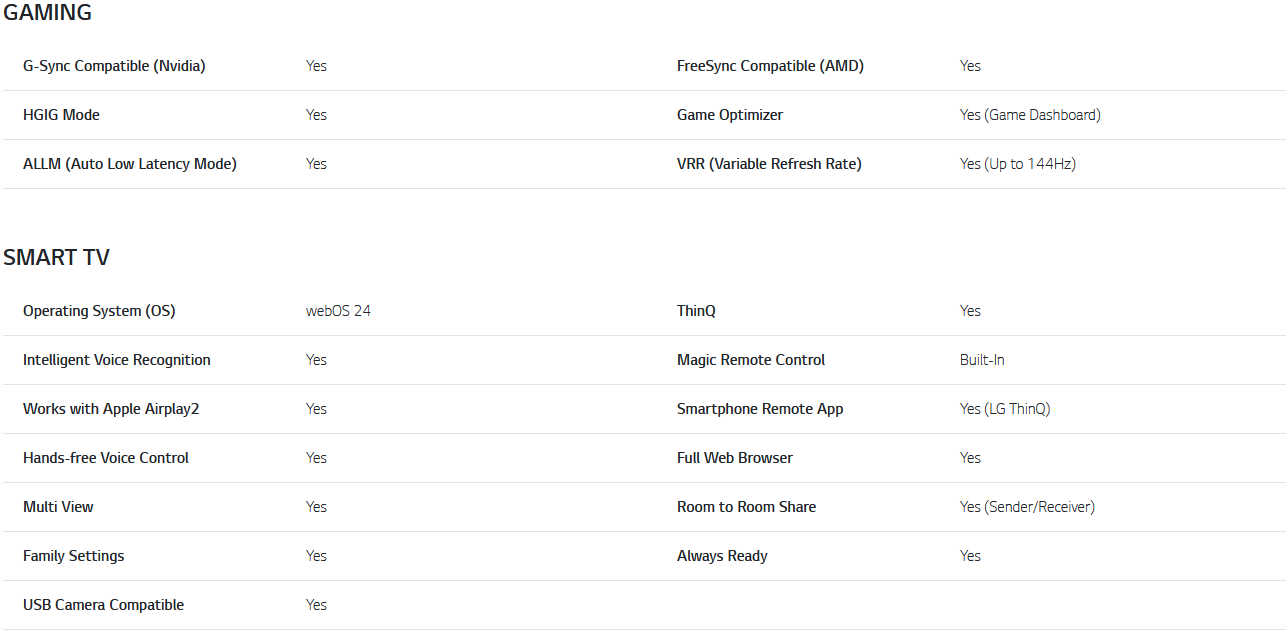Viewport: 1286px width, 633px height.
Task: Click the USB Camera Compatible label
Action: pos(104,605)
